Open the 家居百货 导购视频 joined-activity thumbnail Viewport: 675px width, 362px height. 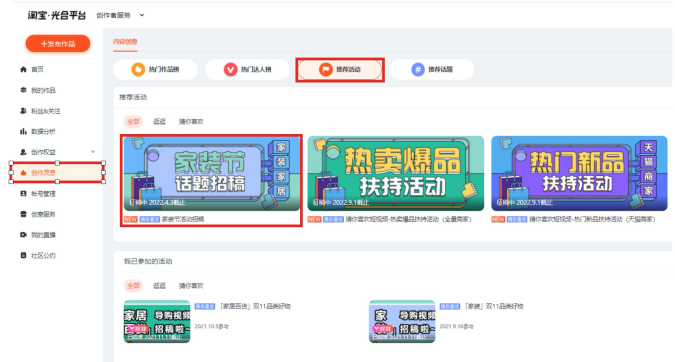(157, 322)
